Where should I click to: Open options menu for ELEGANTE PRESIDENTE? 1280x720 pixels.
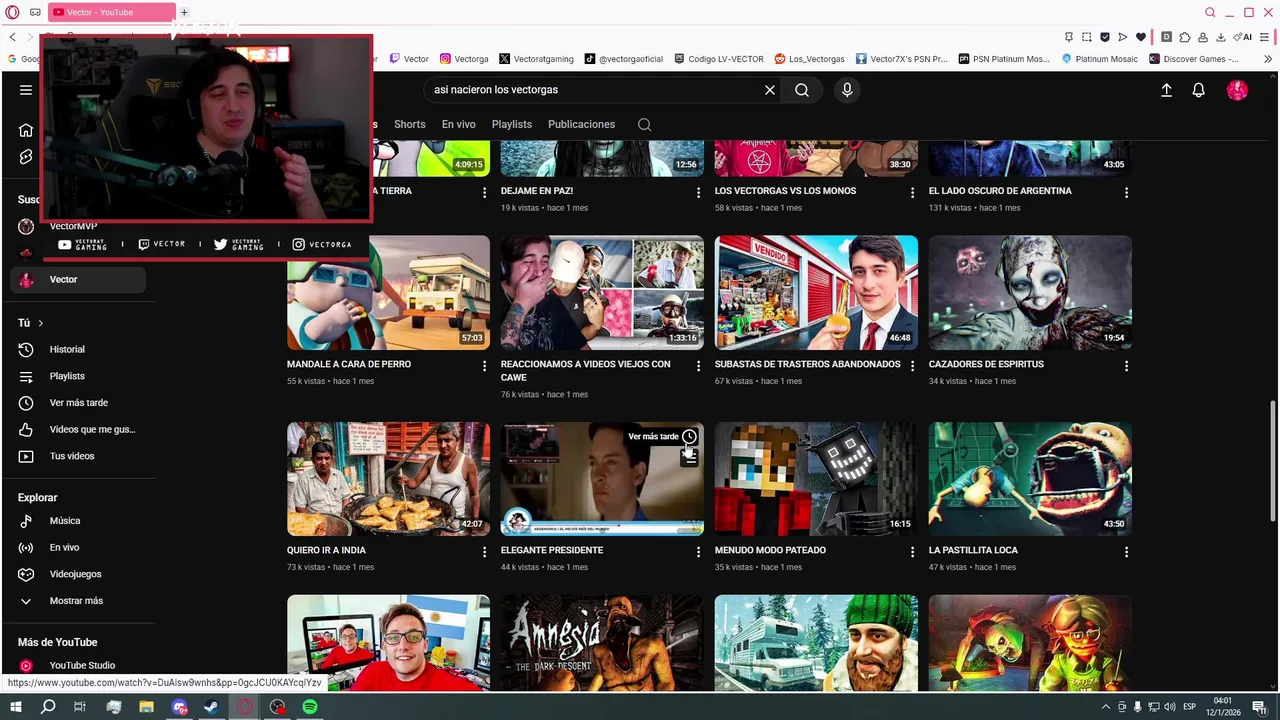coord(698,552)
